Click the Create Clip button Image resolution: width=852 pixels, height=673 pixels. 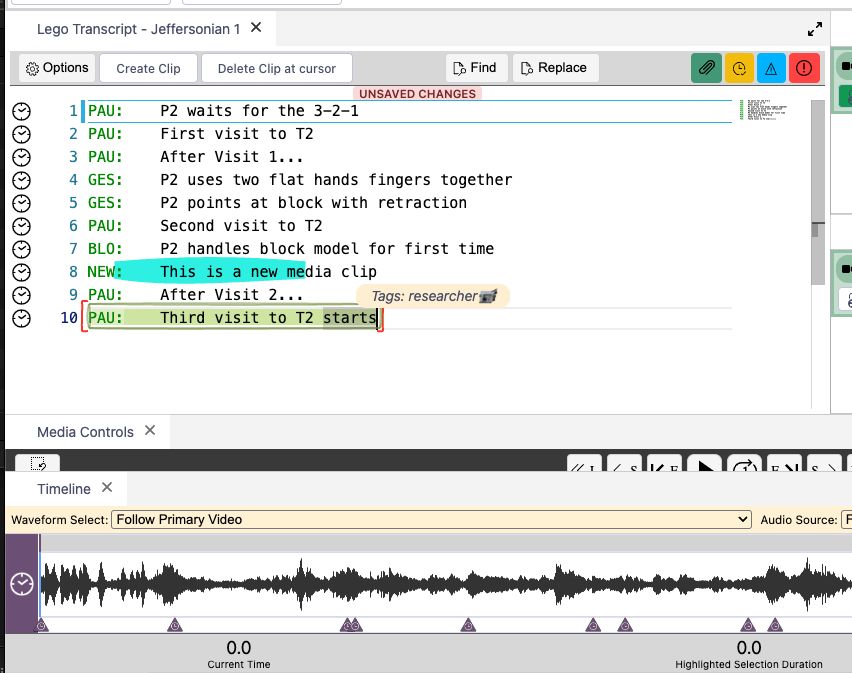point(148,68)
